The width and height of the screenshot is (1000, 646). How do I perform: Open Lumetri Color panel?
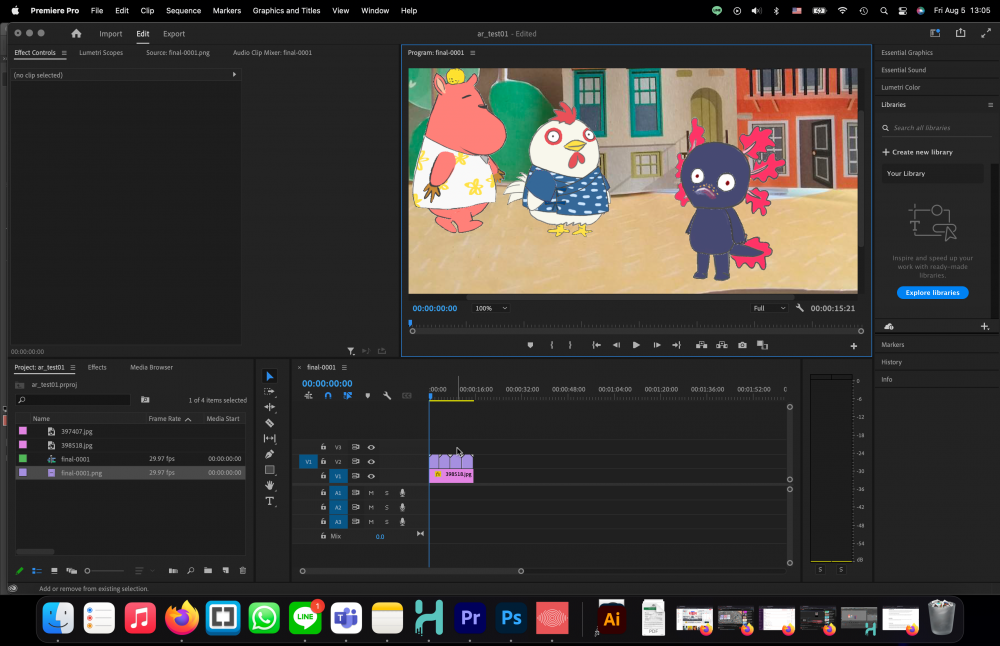click(901, 87)
